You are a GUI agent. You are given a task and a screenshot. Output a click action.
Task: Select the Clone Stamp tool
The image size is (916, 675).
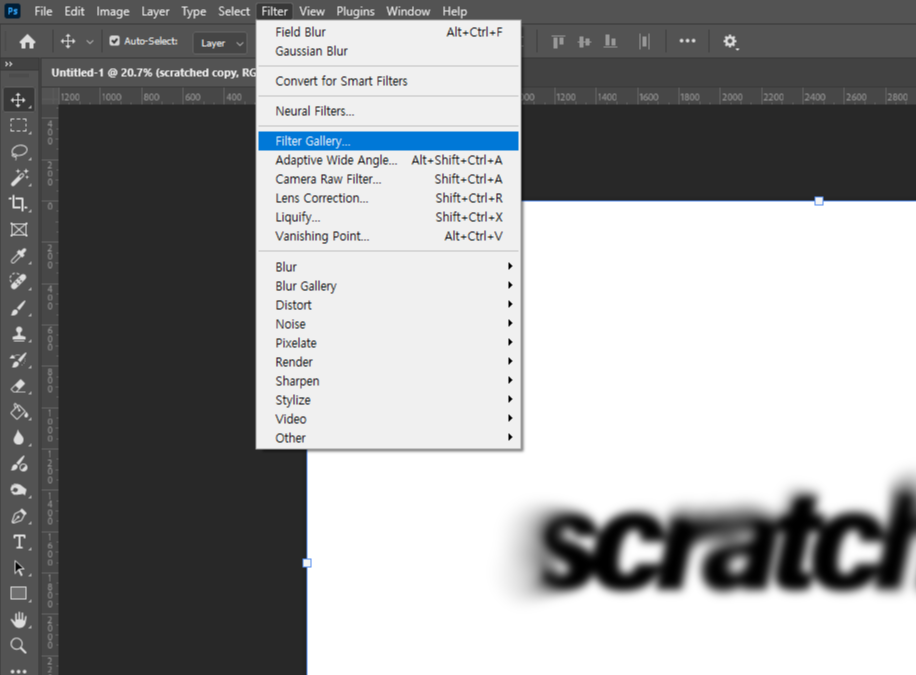(x=19, y=334)
